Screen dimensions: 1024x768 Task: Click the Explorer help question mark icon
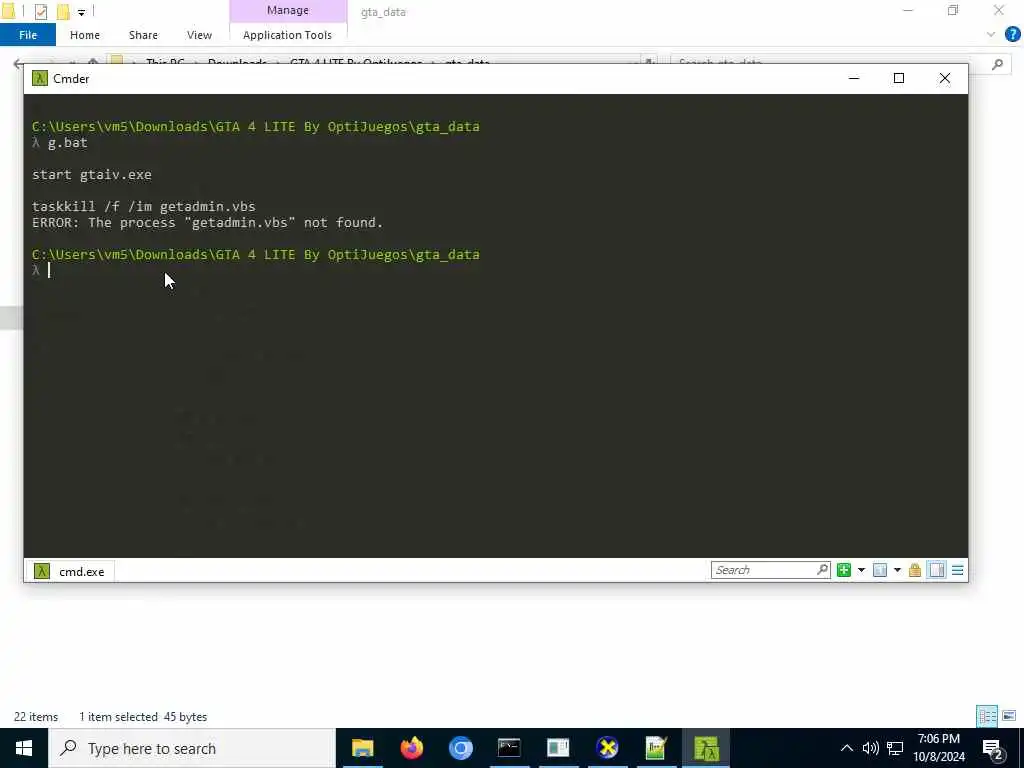pyautogui.click(x=1012, y=35)
